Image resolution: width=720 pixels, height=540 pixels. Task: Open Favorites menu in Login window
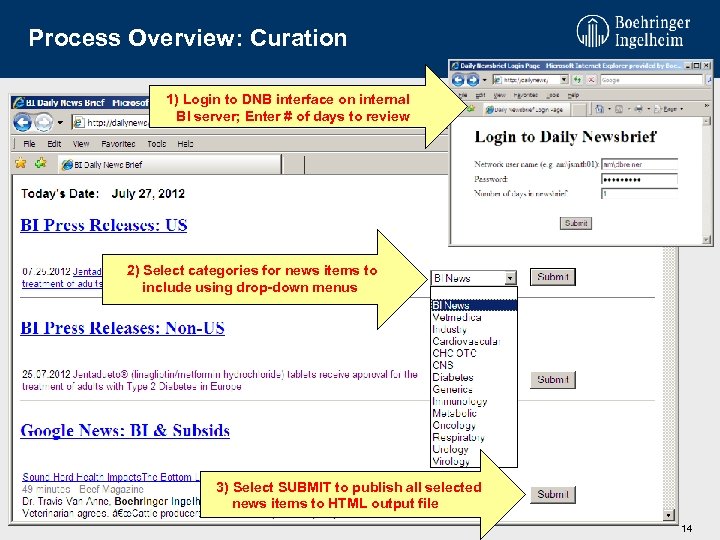526,95
